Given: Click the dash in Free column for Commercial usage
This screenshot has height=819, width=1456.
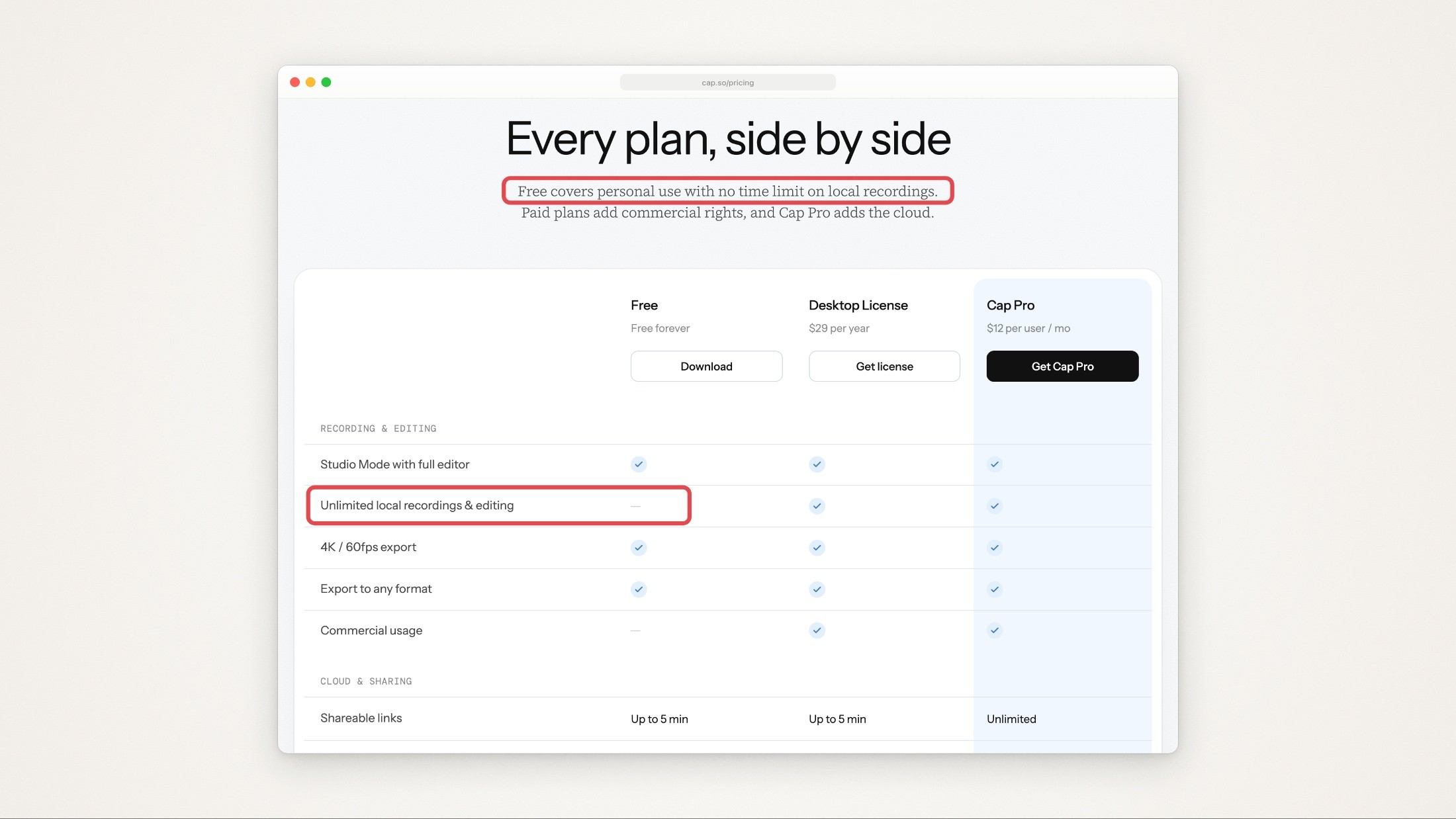Looking at the screenshot, I should (x=635, y=630).
